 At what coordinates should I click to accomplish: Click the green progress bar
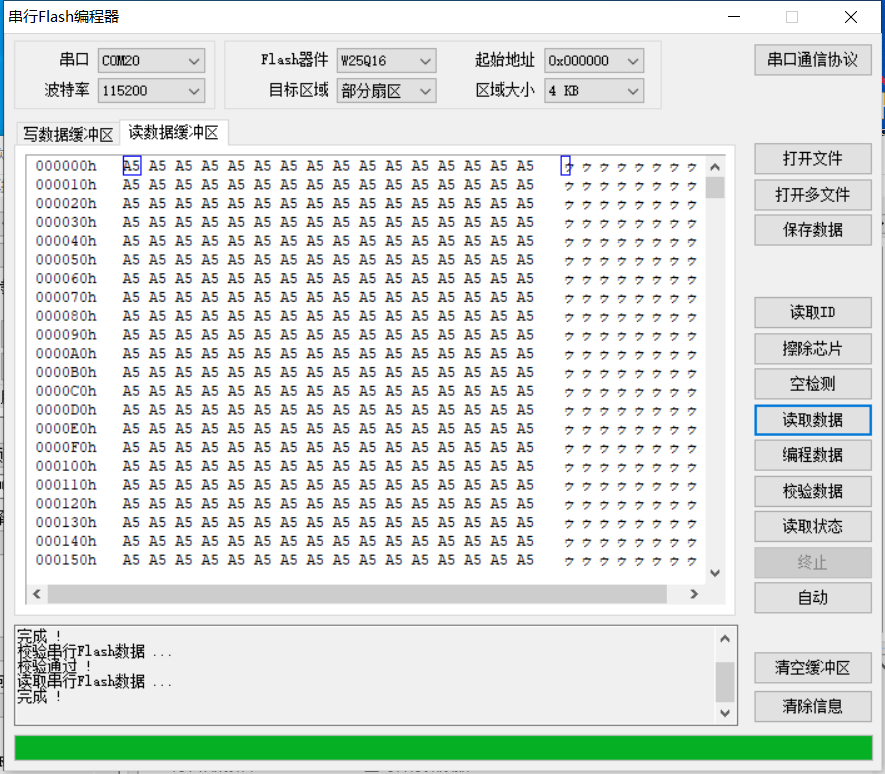click(444, 748)
